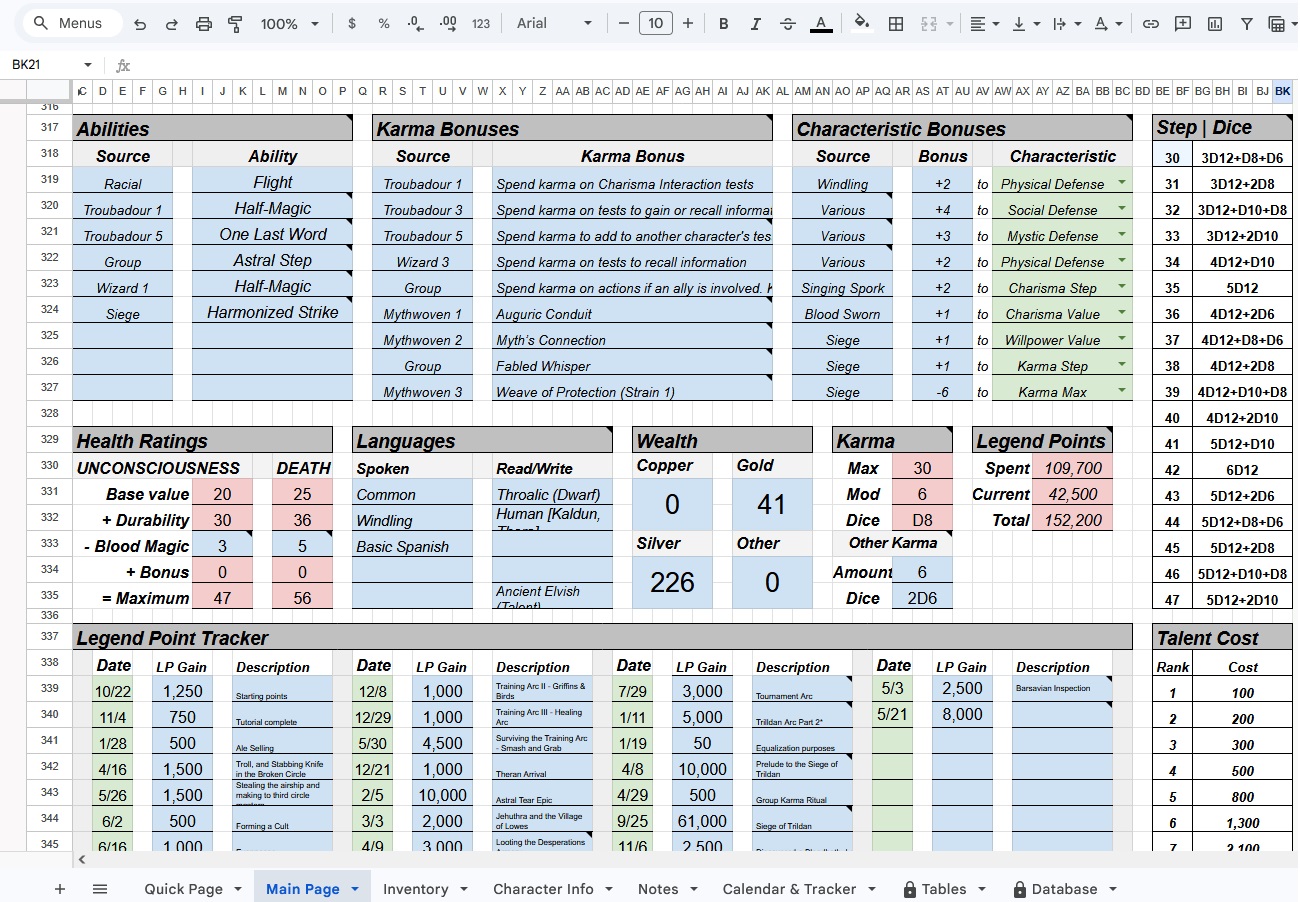This screenshot has height=902, width=1300.
Task: Open the Calendar & Tracker sheet tab
Action: [x=799, y=889]
